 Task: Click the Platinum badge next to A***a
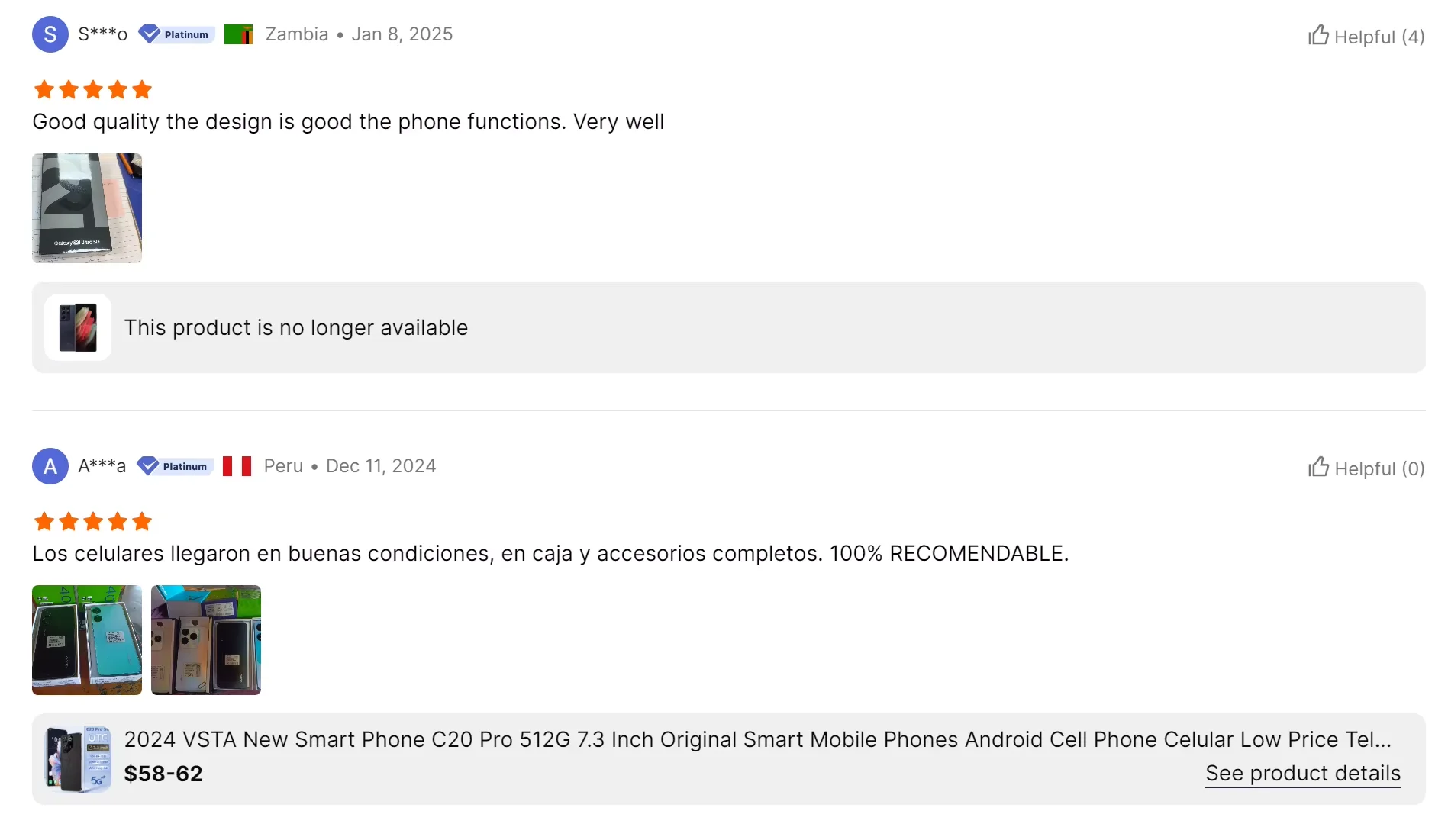[x=176, y=466]
